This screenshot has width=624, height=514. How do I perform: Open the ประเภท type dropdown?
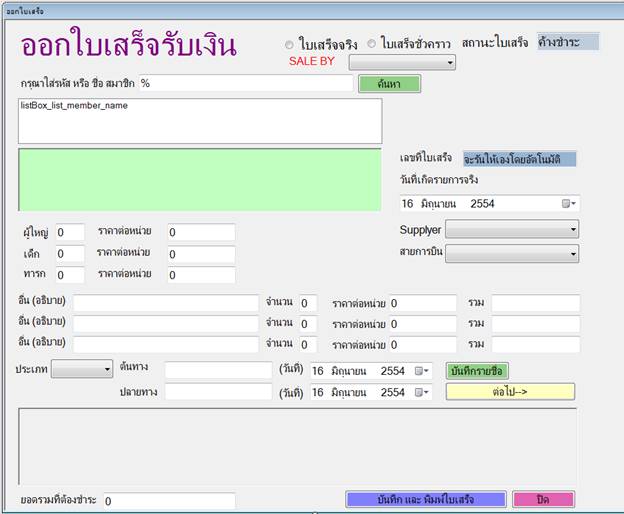click(82, 369)
